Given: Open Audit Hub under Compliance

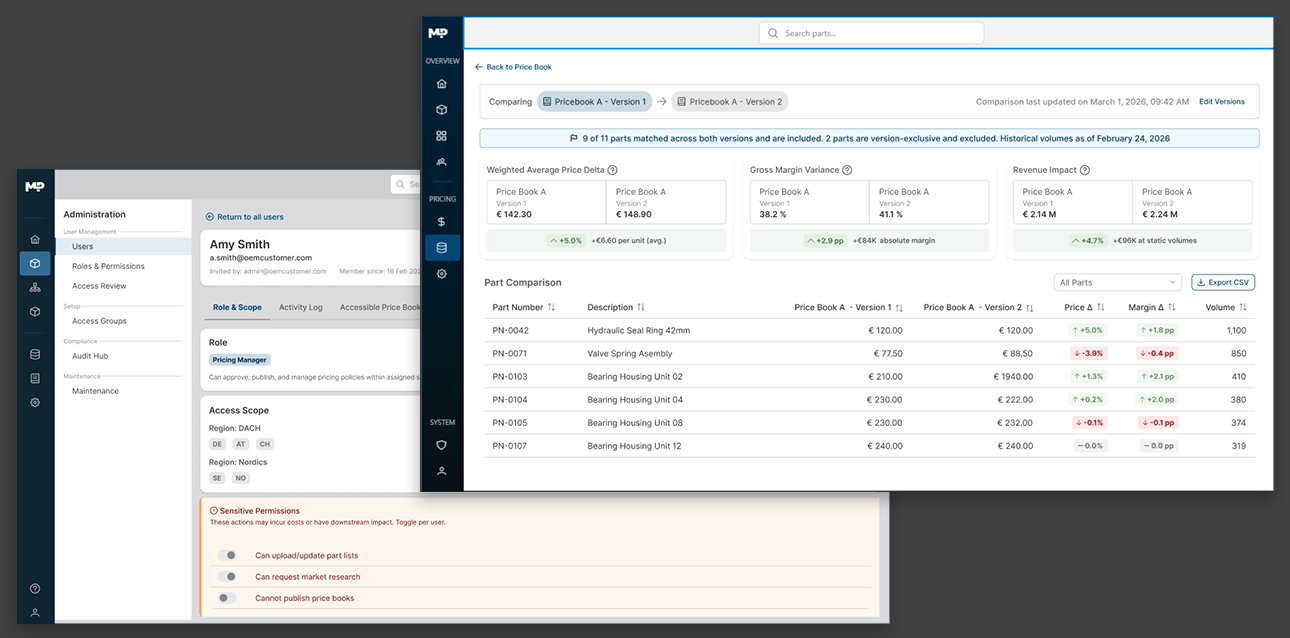Looking at the screenshot, I should click(90, 356).
